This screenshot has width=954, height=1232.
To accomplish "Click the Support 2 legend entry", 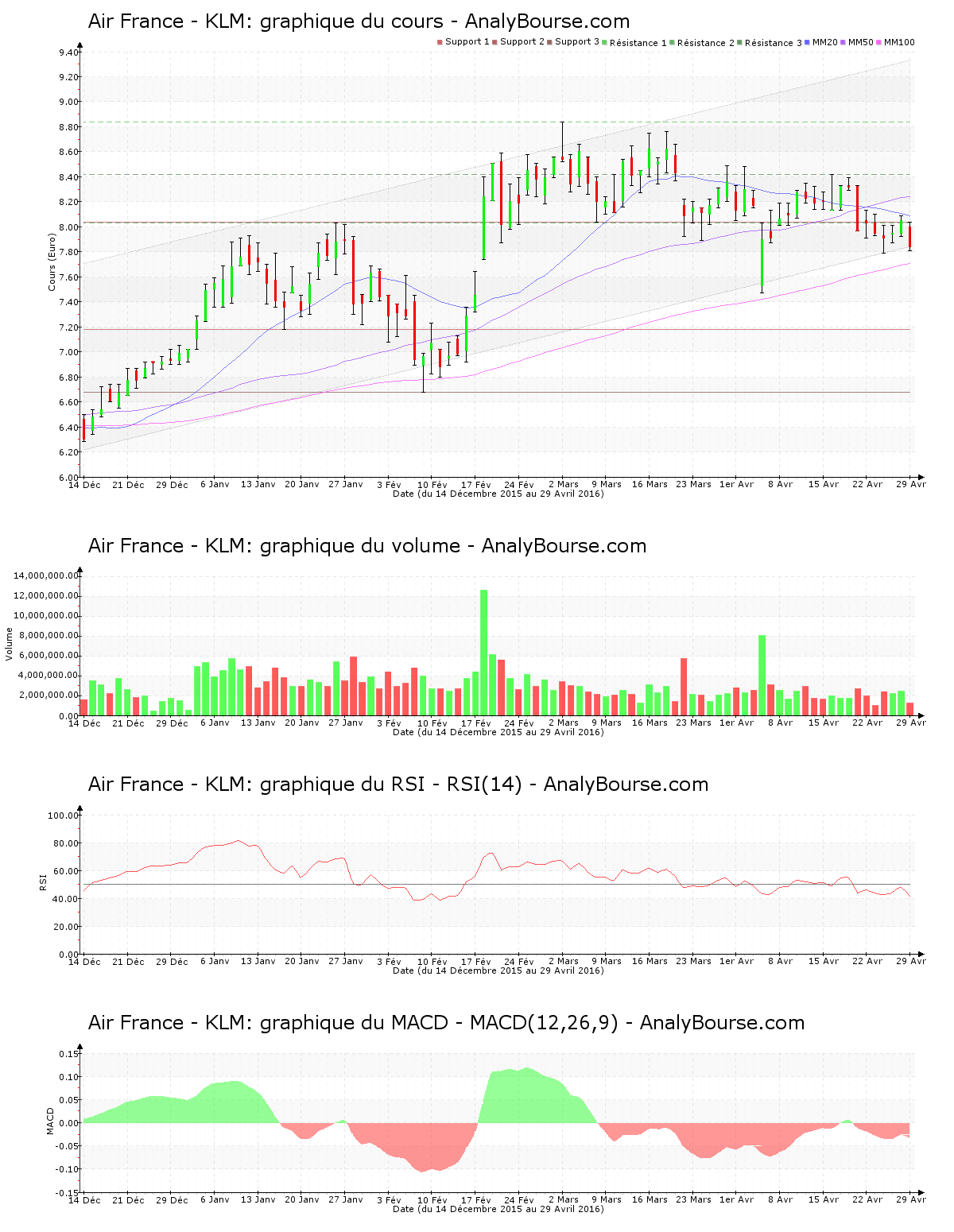I will [x=518, y=42].
